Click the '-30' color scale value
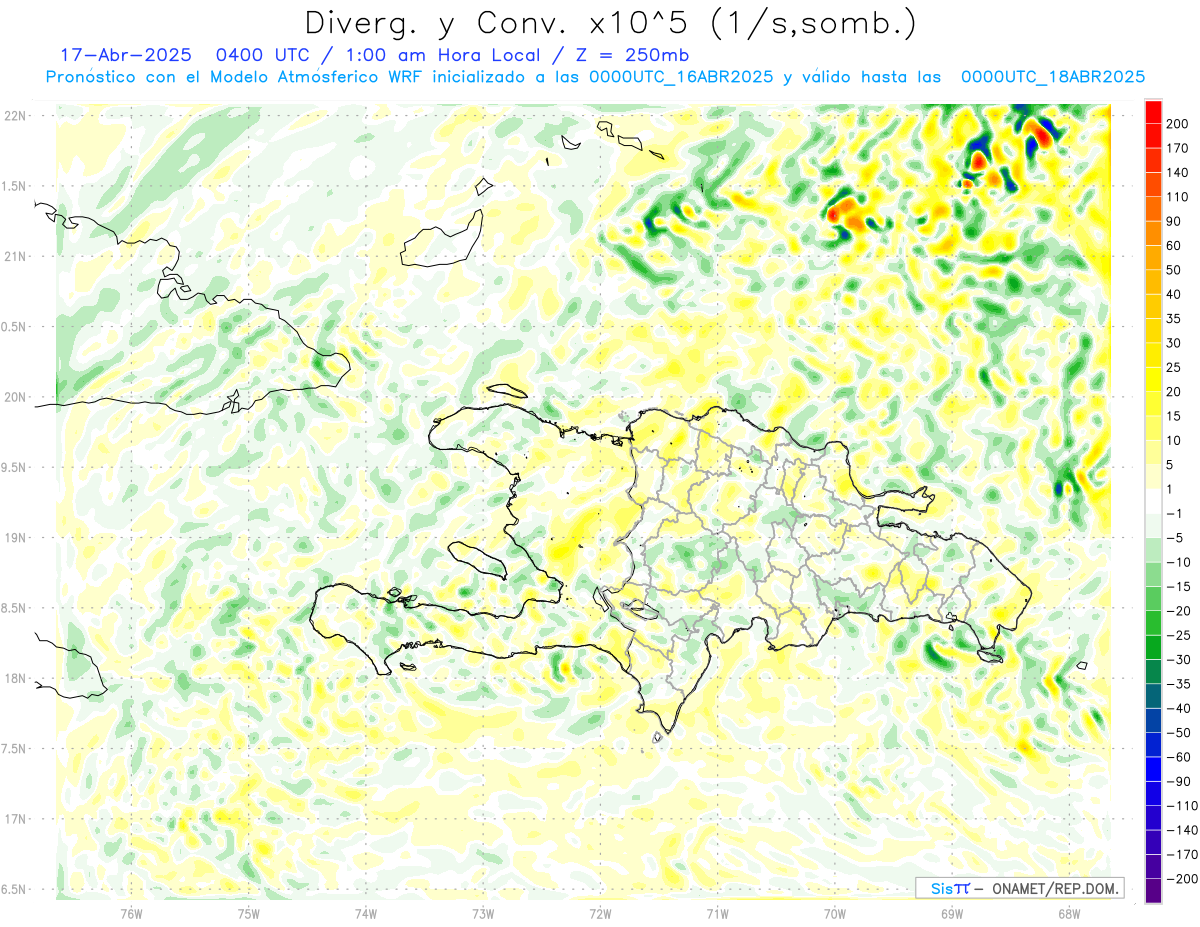Viewport: 1200px width, 927px height. [1178, 660]
